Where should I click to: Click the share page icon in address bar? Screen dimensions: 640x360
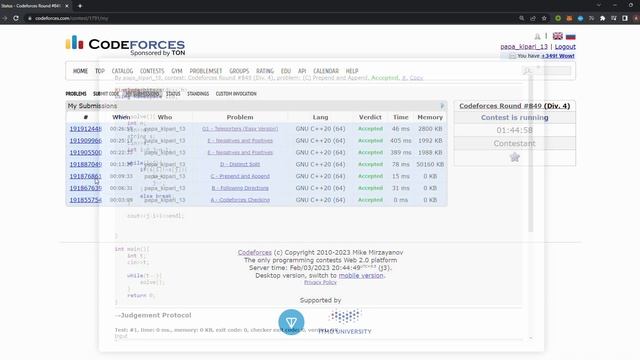click(533, 18)
